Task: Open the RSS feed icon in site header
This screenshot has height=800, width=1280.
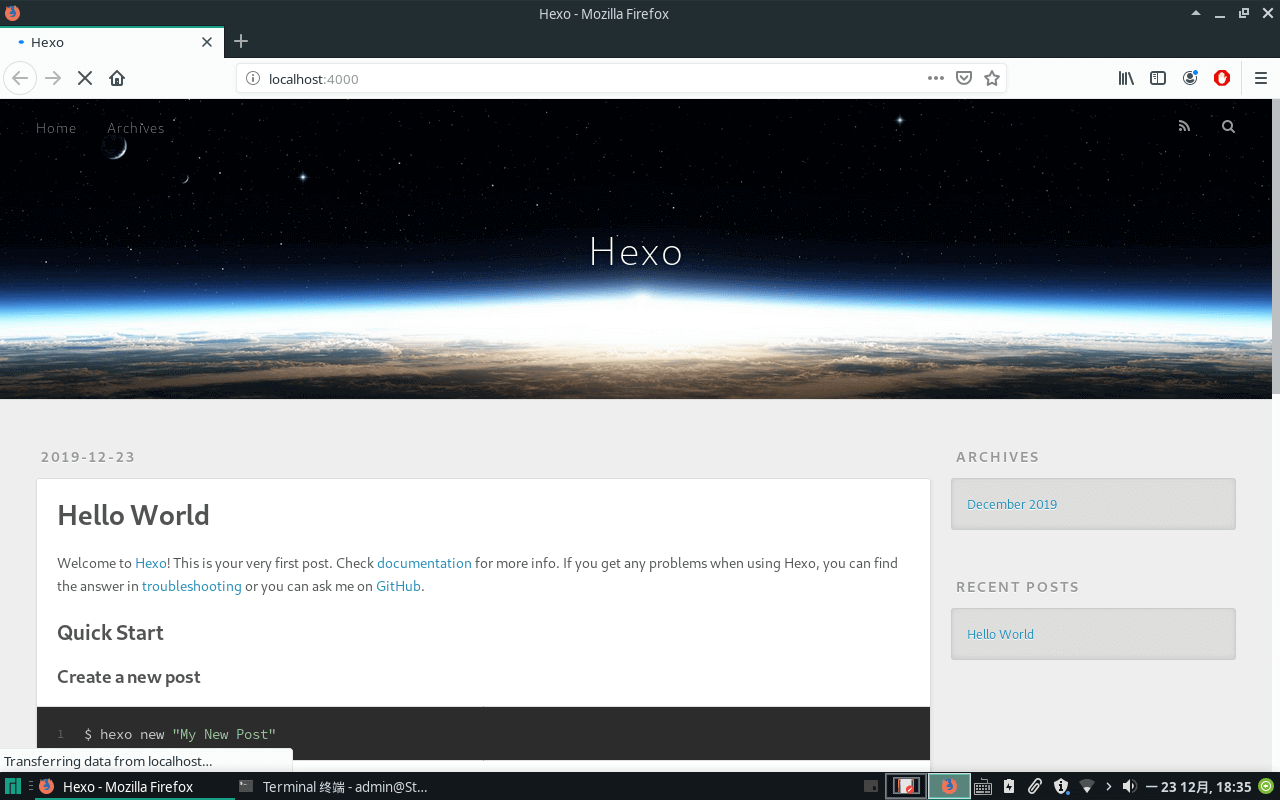Action: pos(1184,126)
